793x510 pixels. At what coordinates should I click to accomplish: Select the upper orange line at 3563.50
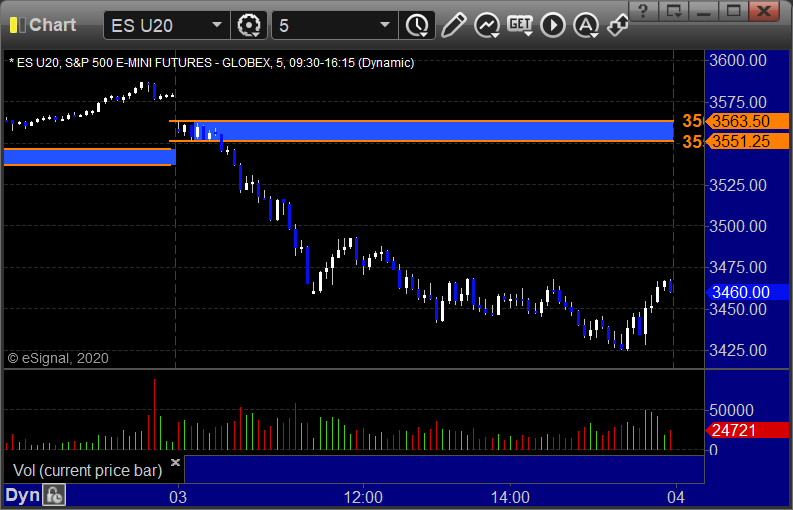click(x=421, y=121)
